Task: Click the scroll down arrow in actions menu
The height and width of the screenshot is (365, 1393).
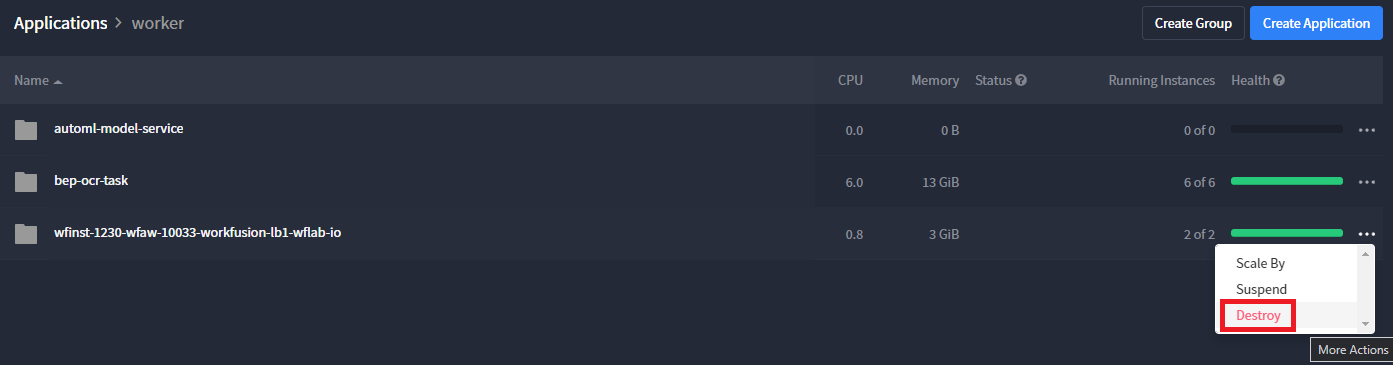Action: pos(1366,324)
